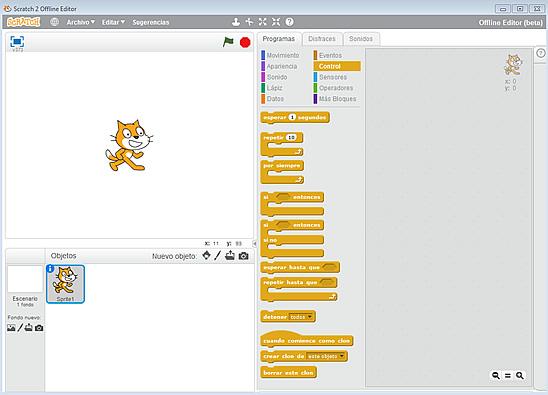Select the Lápiz block category
Screen dimensions: 548x395
point(272,88)
